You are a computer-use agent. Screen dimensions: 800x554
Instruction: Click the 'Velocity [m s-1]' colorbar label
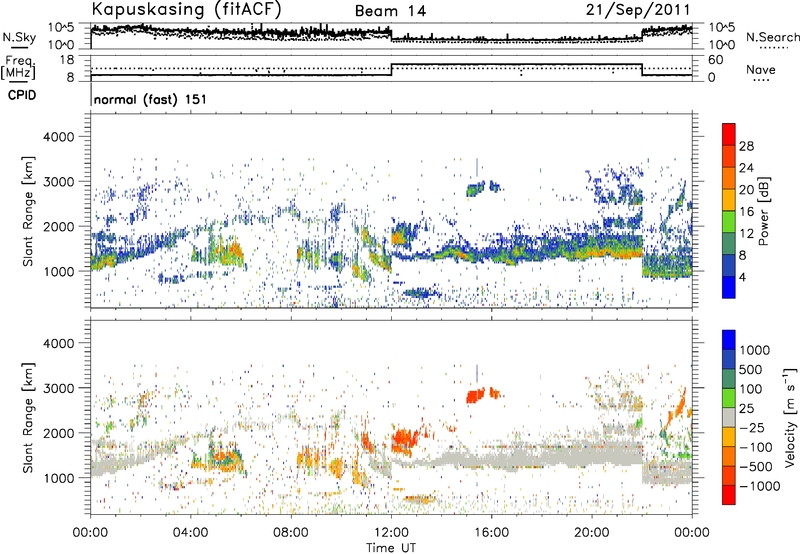tap(790, 417)
